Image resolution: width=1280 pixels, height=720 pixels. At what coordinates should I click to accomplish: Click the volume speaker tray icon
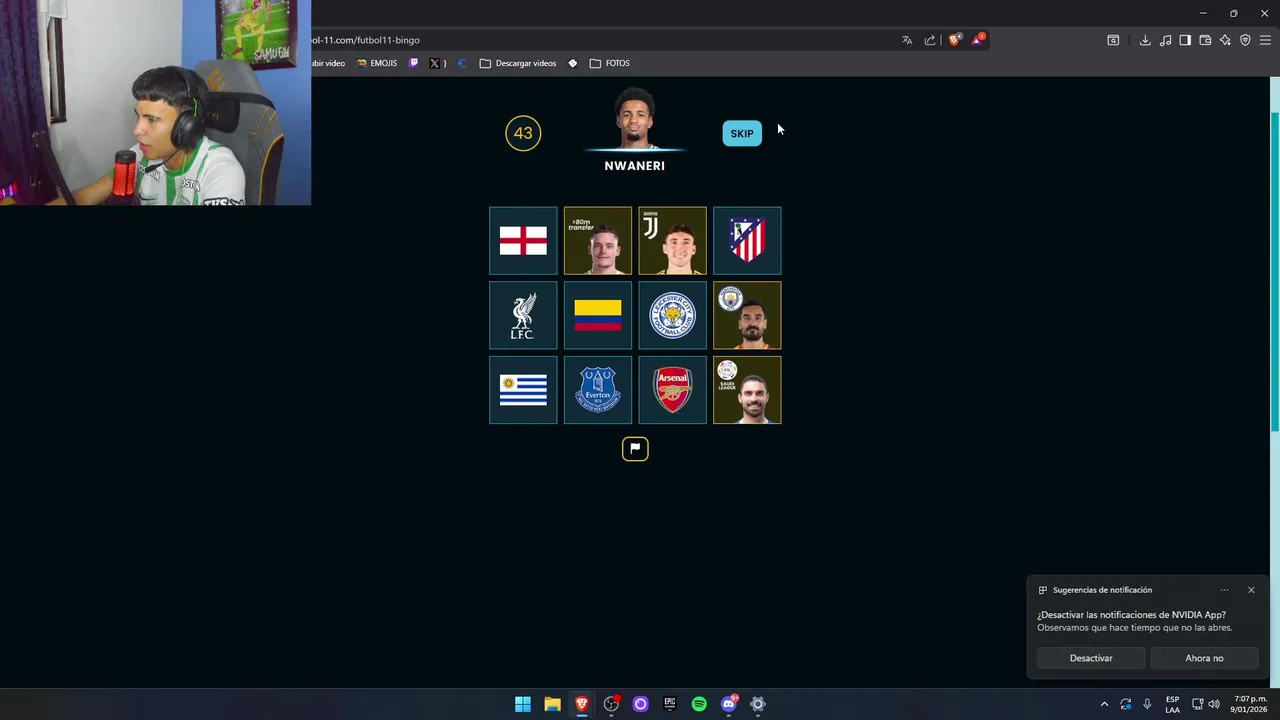1214,704
